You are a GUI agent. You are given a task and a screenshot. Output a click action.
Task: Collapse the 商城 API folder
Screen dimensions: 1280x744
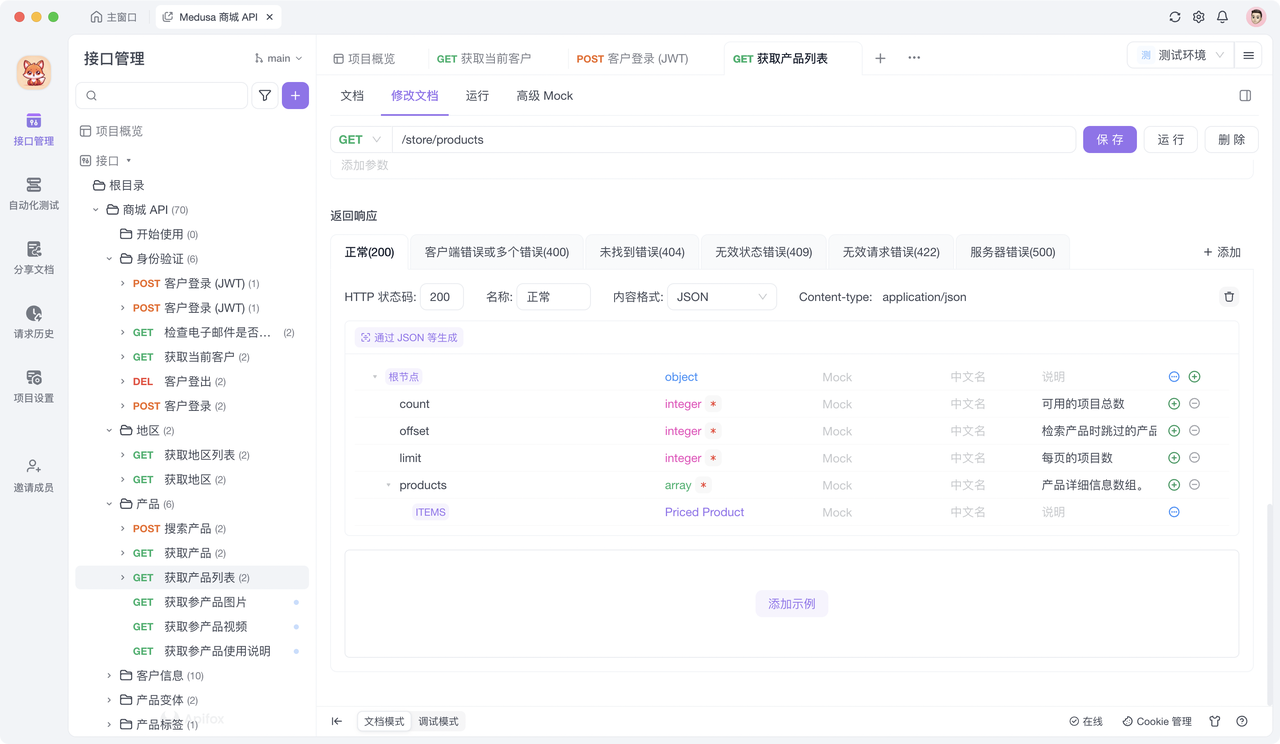96,210
